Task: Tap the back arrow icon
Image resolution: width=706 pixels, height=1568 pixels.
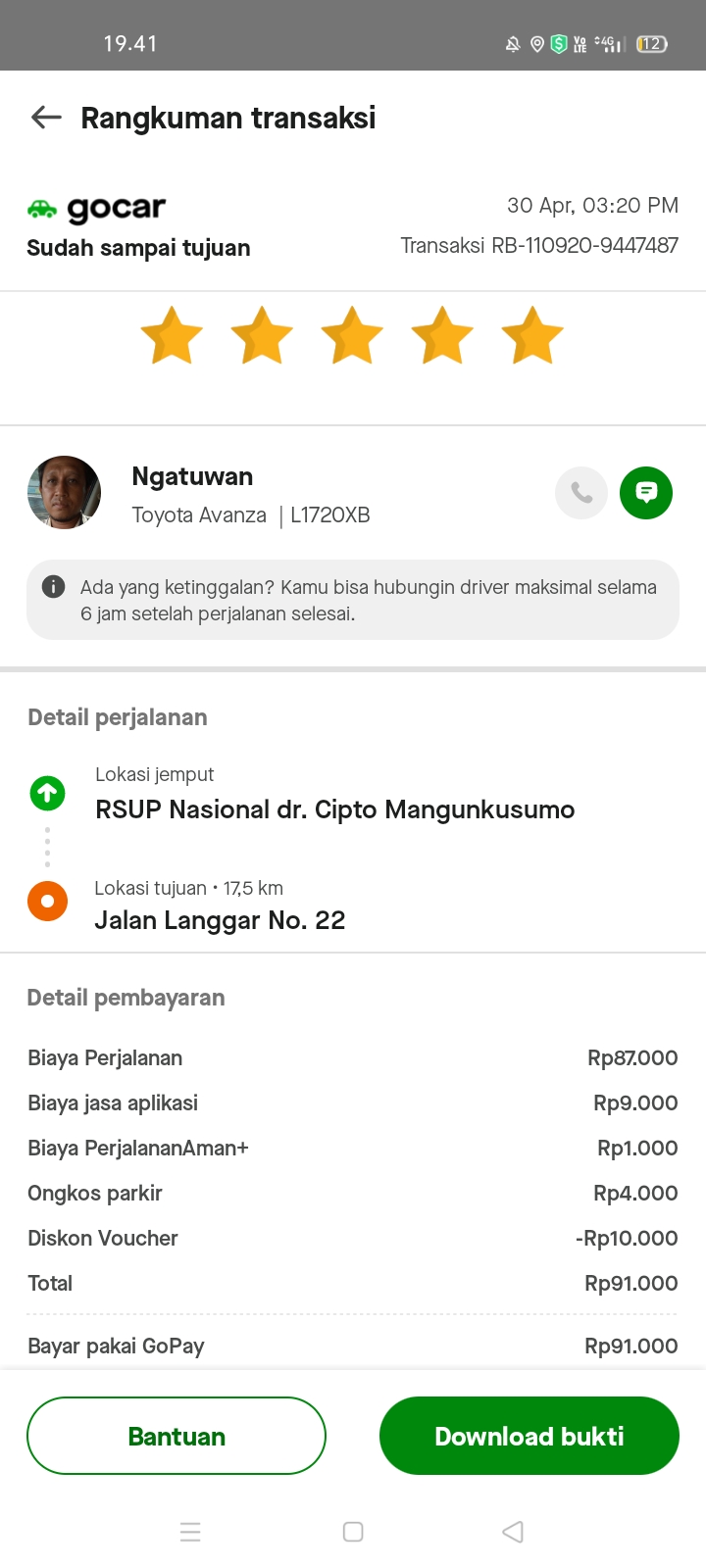Action: click(x=46, y=118)
